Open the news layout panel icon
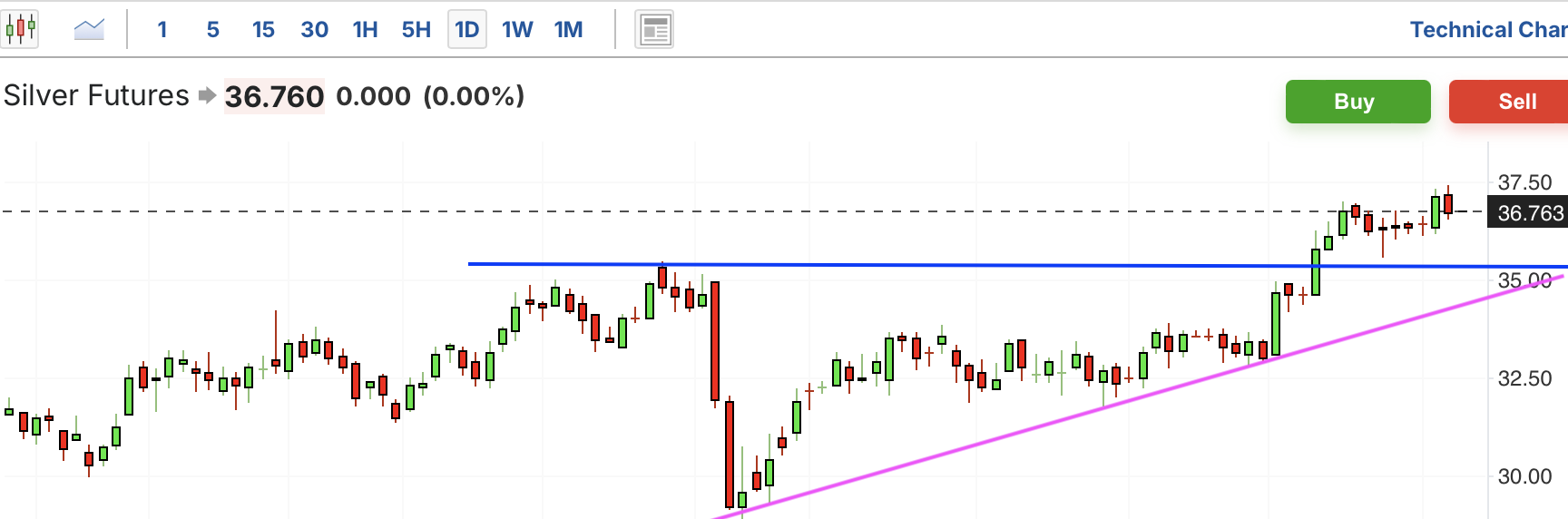The height and width of the screenshot is (519, 1568). (x=654, y=30)
